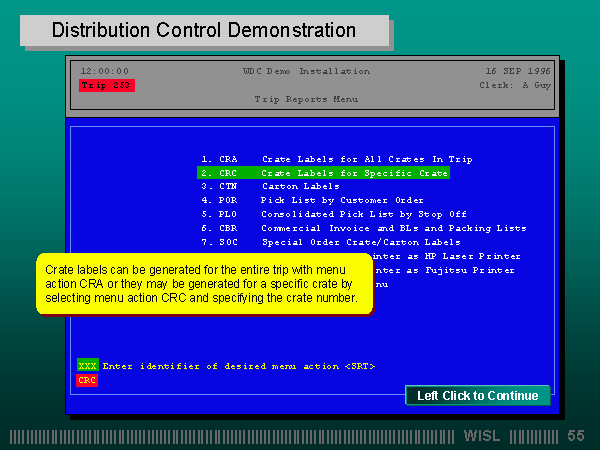Pick menu item 4 POR Pick List by Customer Order
600x450 pixels.
coord(312,200)
